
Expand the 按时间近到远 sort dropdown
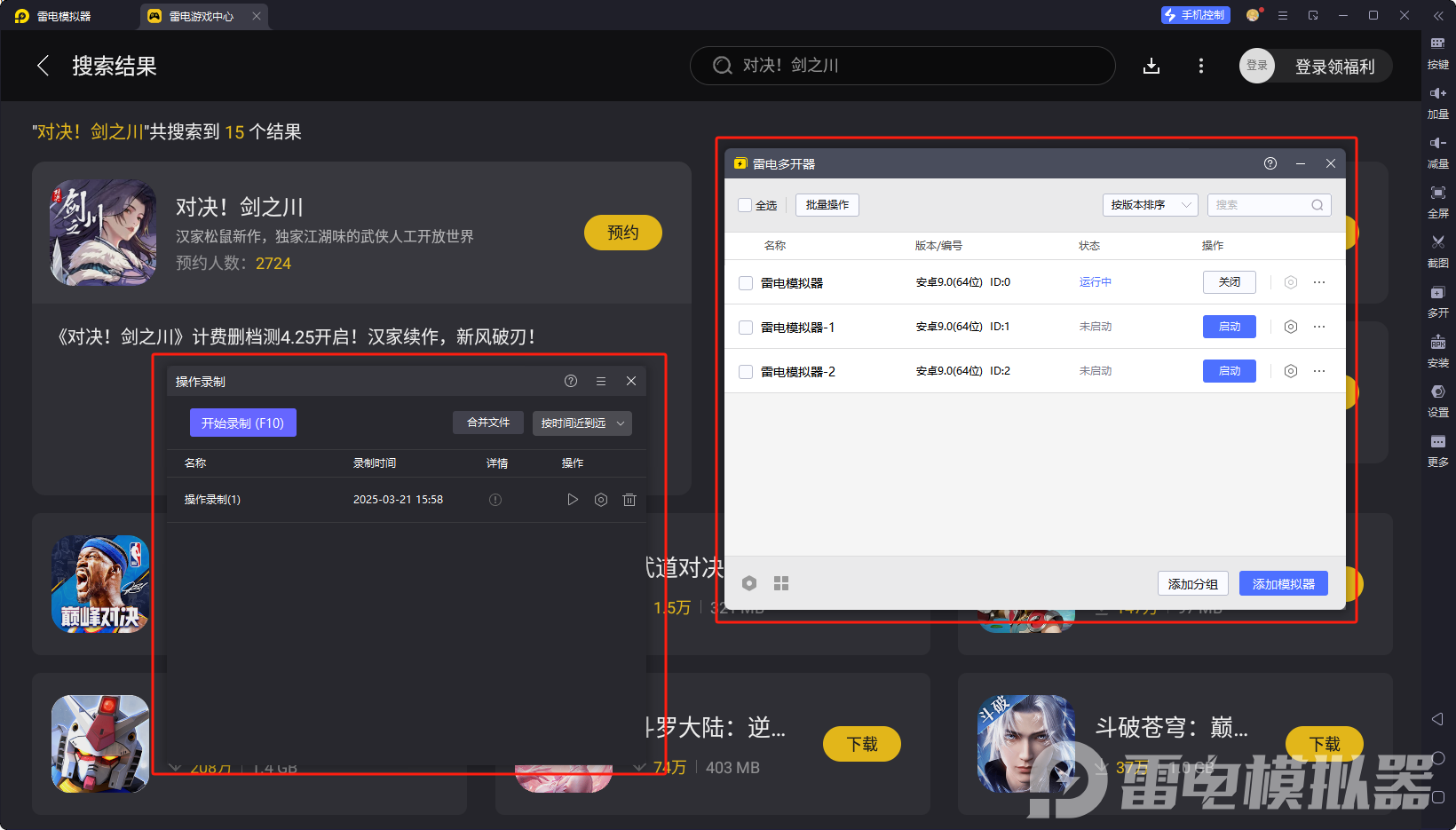pos(582,423)
